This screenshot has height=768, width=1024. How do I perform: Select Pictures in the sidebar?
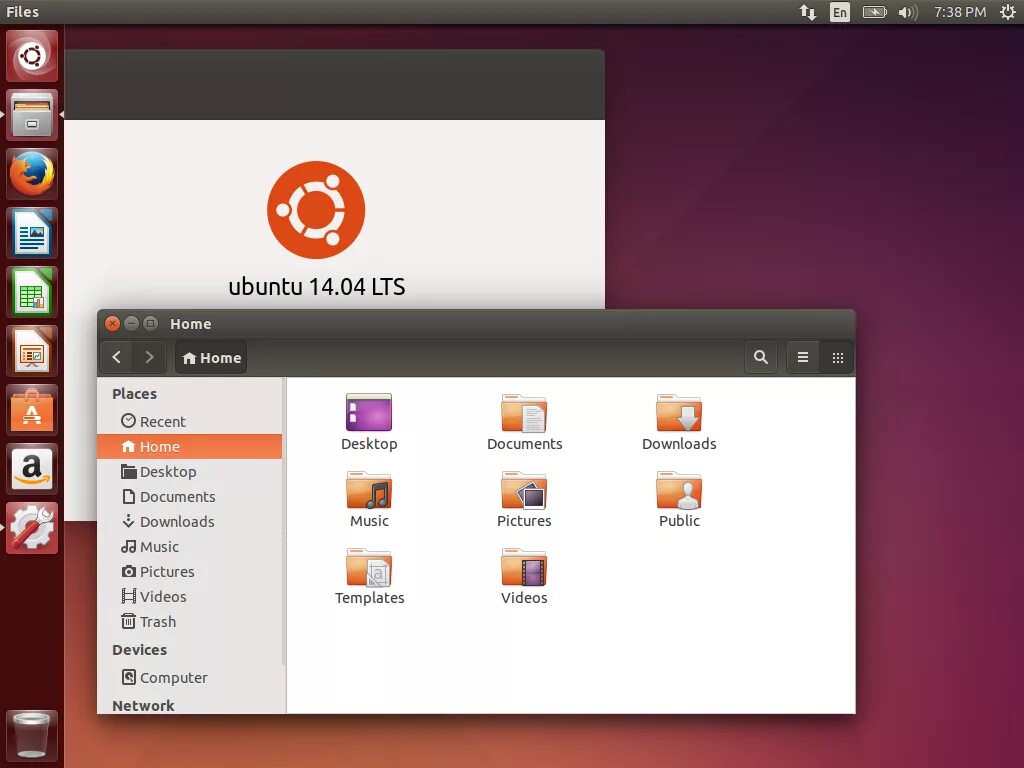(x=189, y=571)
